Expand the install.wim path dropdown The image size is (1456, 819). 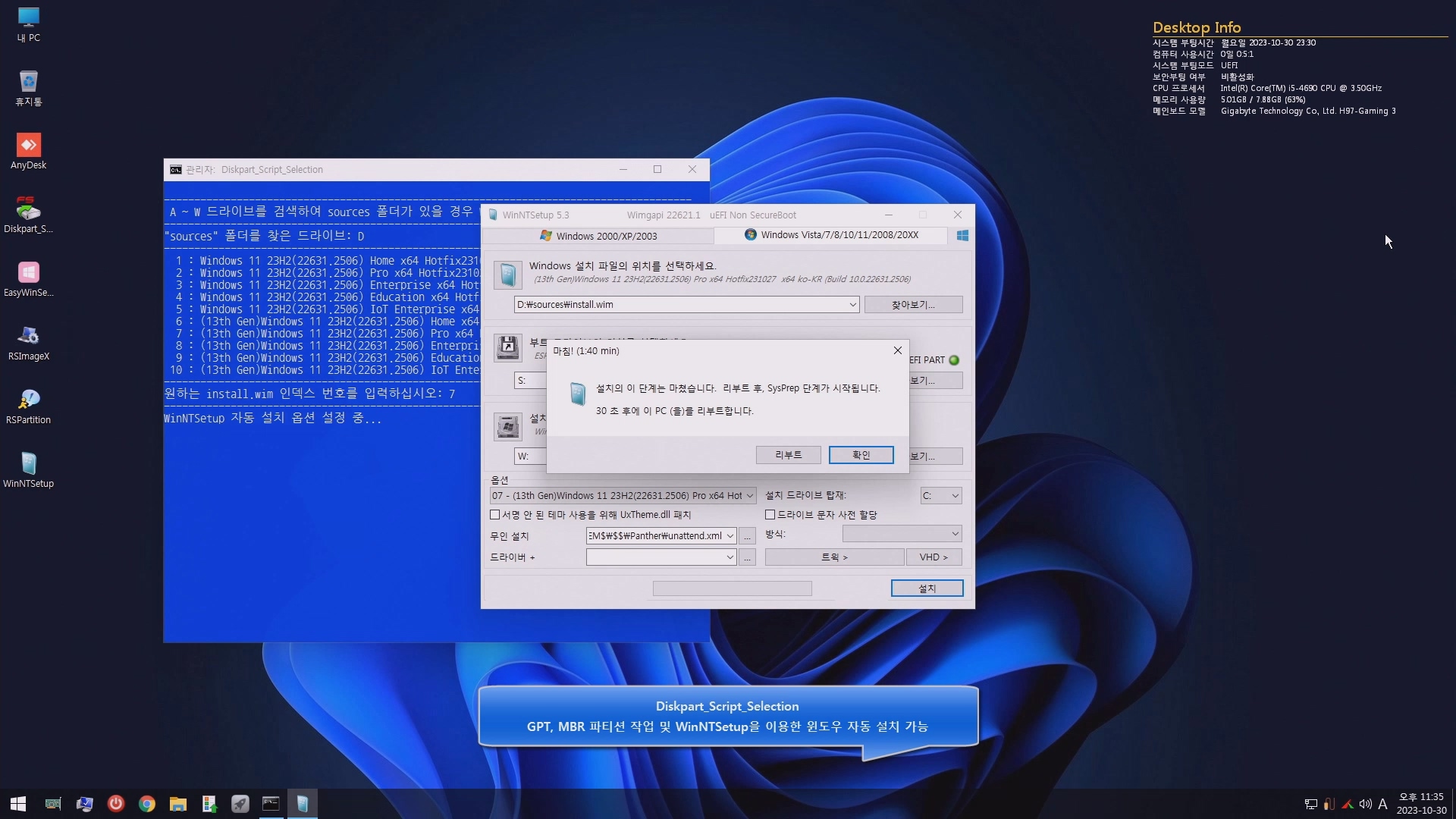click(852, 305)
